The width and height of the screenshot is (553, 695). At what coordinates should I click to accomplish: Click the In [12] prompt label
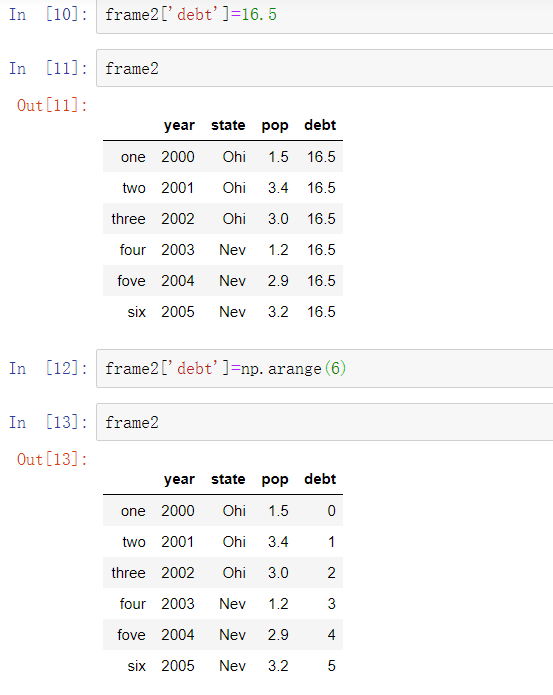coord(48,368)
